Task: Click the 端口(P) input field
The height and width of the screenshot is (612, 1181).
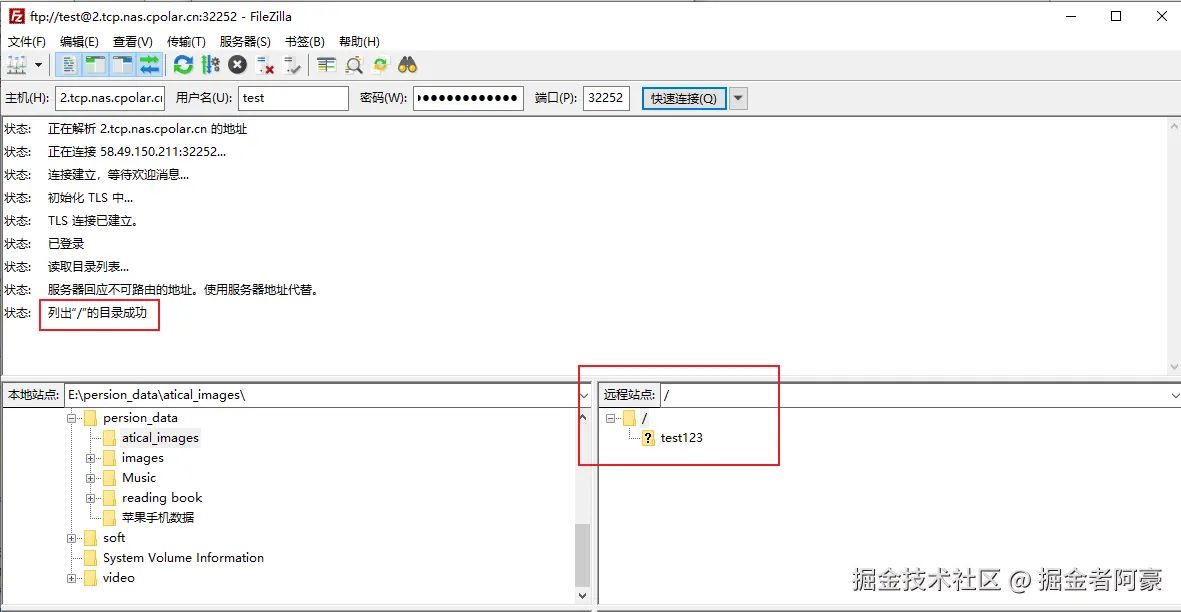Action: [606, 98]
